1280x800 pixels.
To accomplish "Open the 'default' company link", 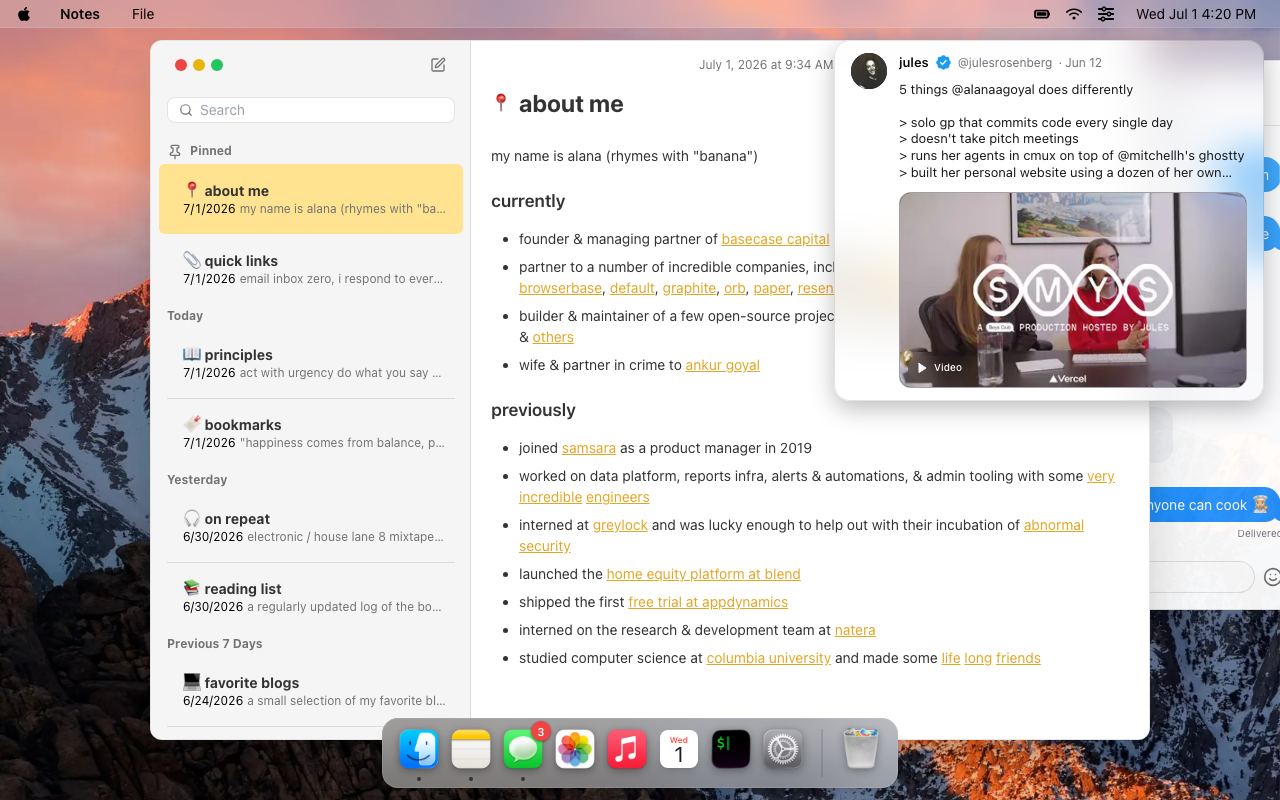I will [632, 288].
